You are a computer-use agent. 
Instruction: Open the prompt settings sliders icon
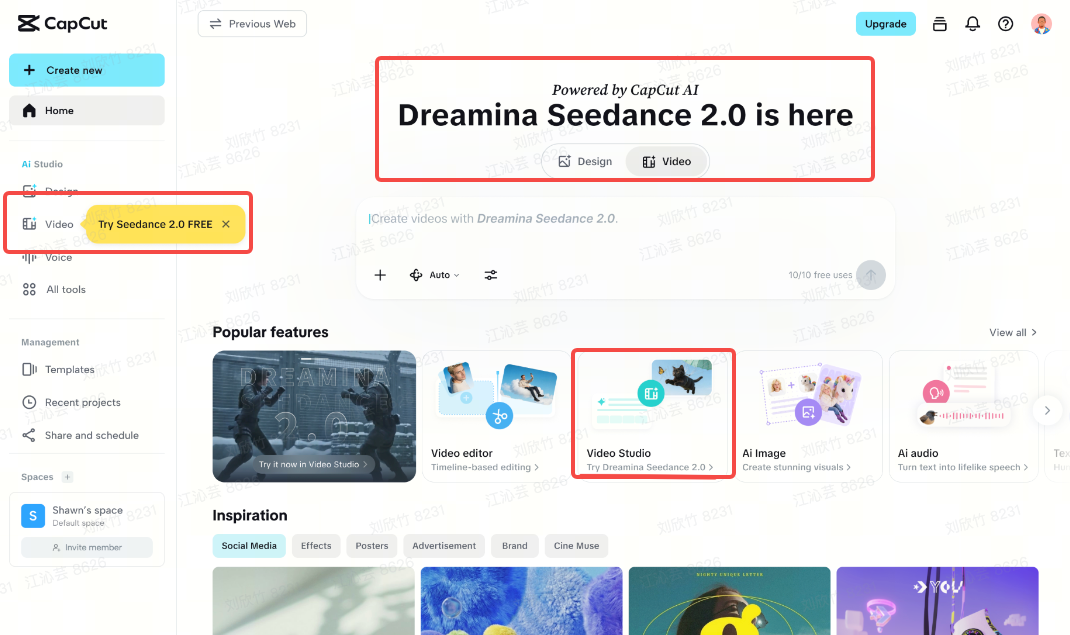[x=491, y=275]
